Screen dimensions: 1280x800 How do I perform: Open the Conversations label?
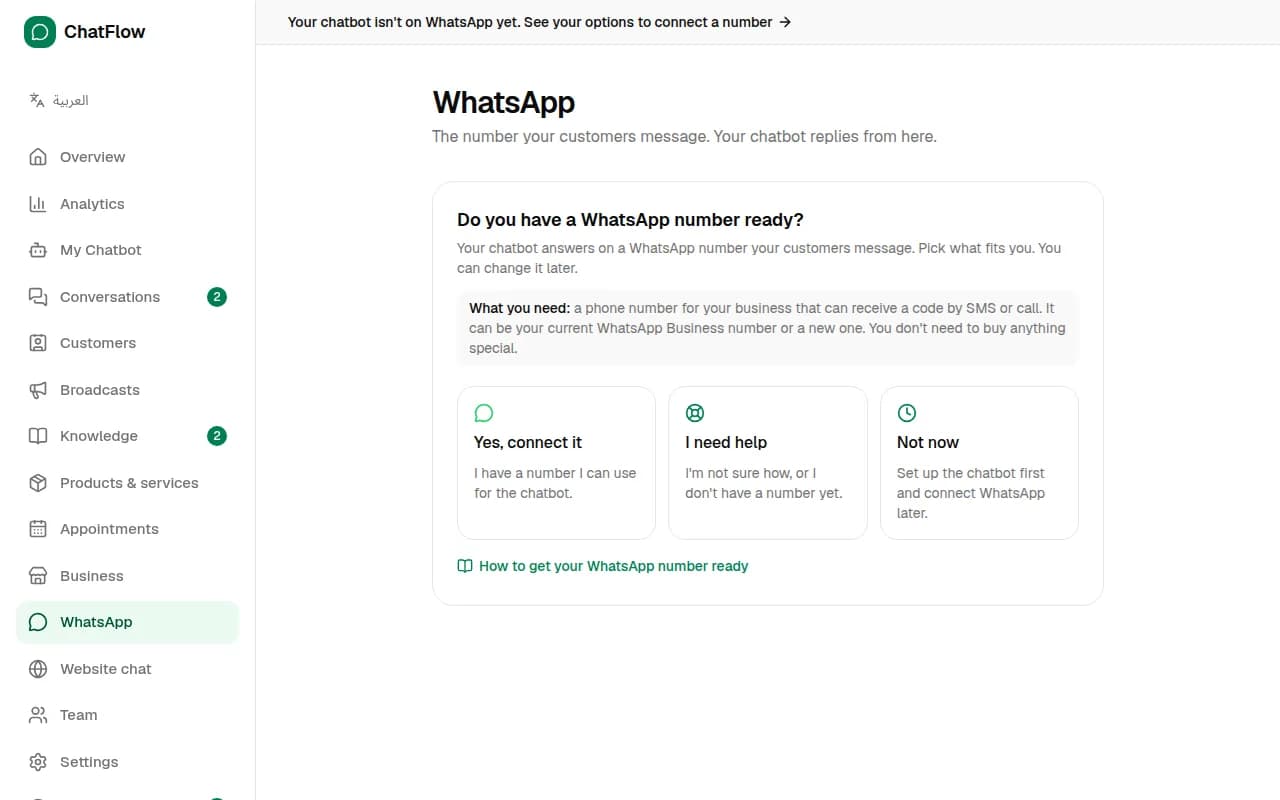tap(110, 297)
